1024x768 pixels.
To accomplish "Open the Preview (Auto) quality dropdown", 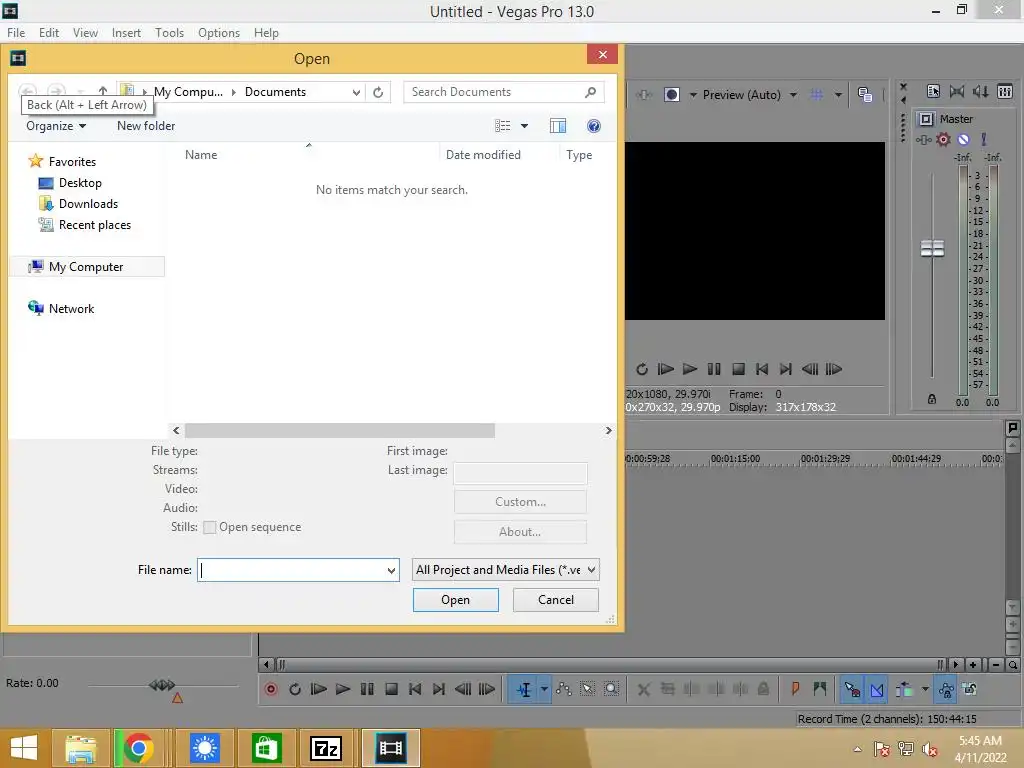I will [749, 95].
